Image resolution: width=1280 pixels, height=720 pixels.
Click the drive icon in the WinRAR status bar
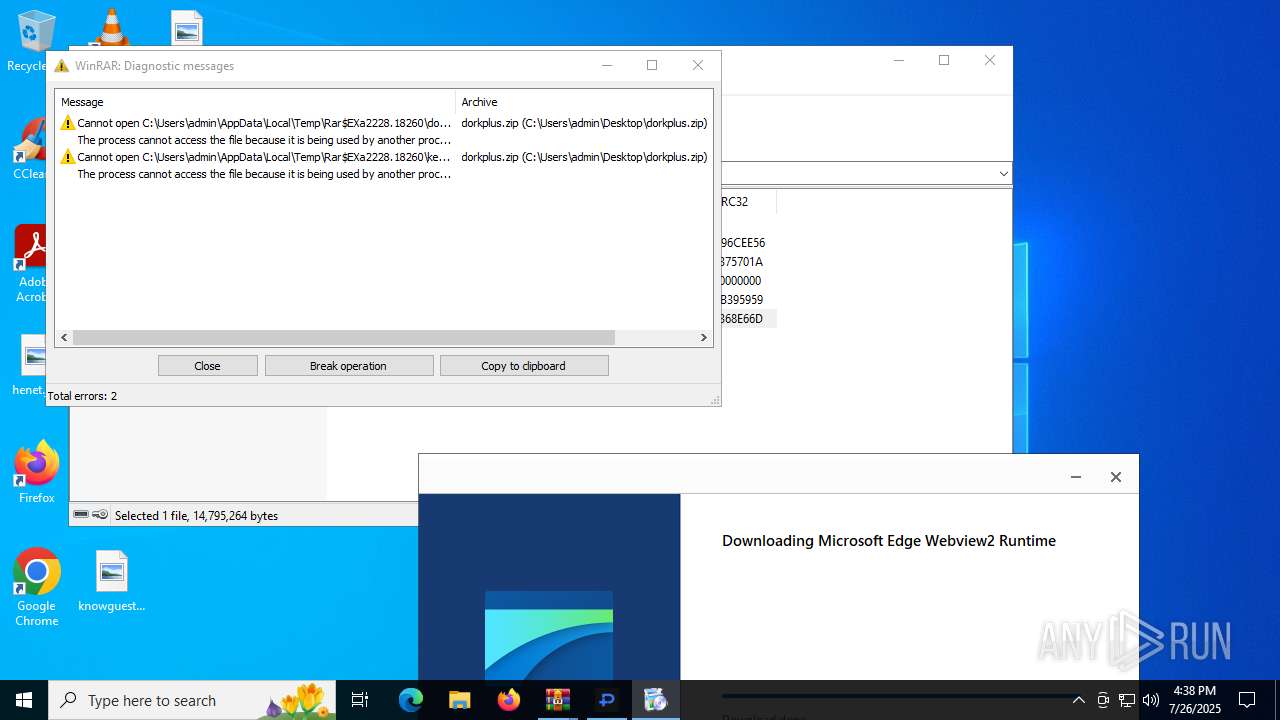click(82, 515)
